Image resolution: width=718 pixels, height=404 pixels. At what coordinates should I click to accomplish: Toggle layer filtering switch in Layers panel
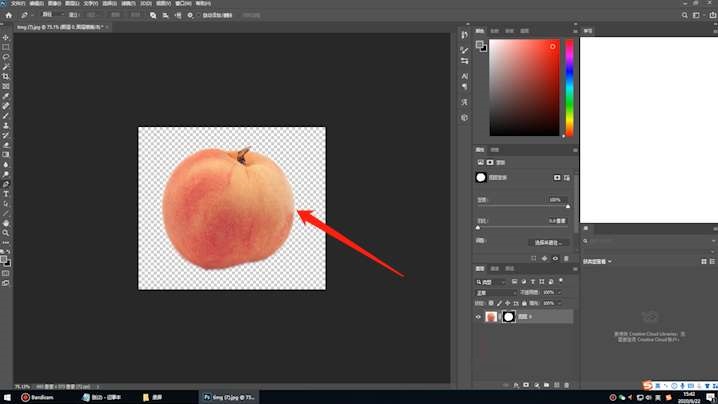point(561,281)
